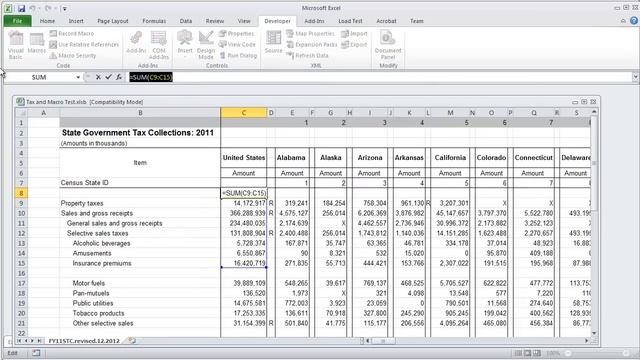Expand the Name Box dropdown
Image resolution: width=640 pixels, height=360 pixels.
(x=78, y=77)
